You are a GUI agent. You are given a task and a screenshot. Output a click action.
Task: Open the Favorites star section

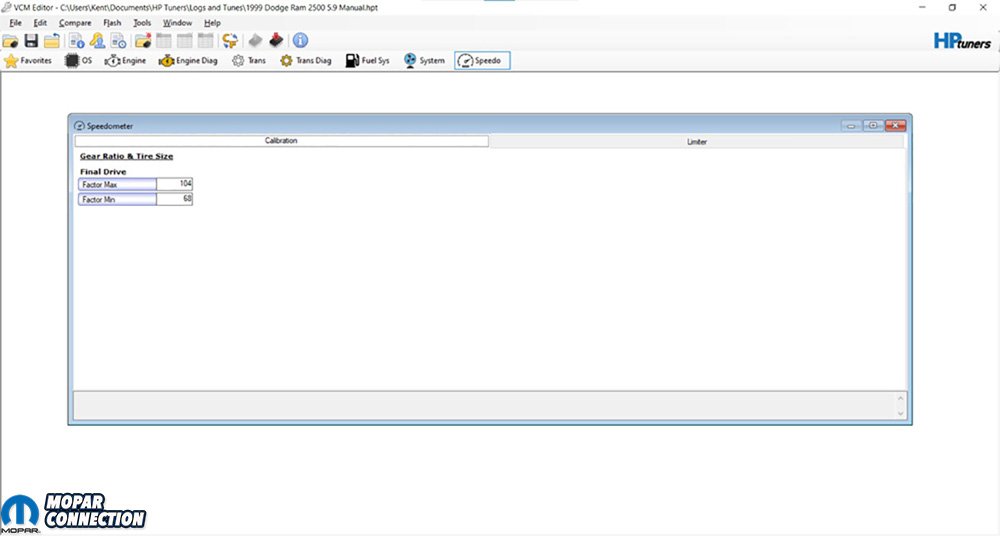click(28, 61)
